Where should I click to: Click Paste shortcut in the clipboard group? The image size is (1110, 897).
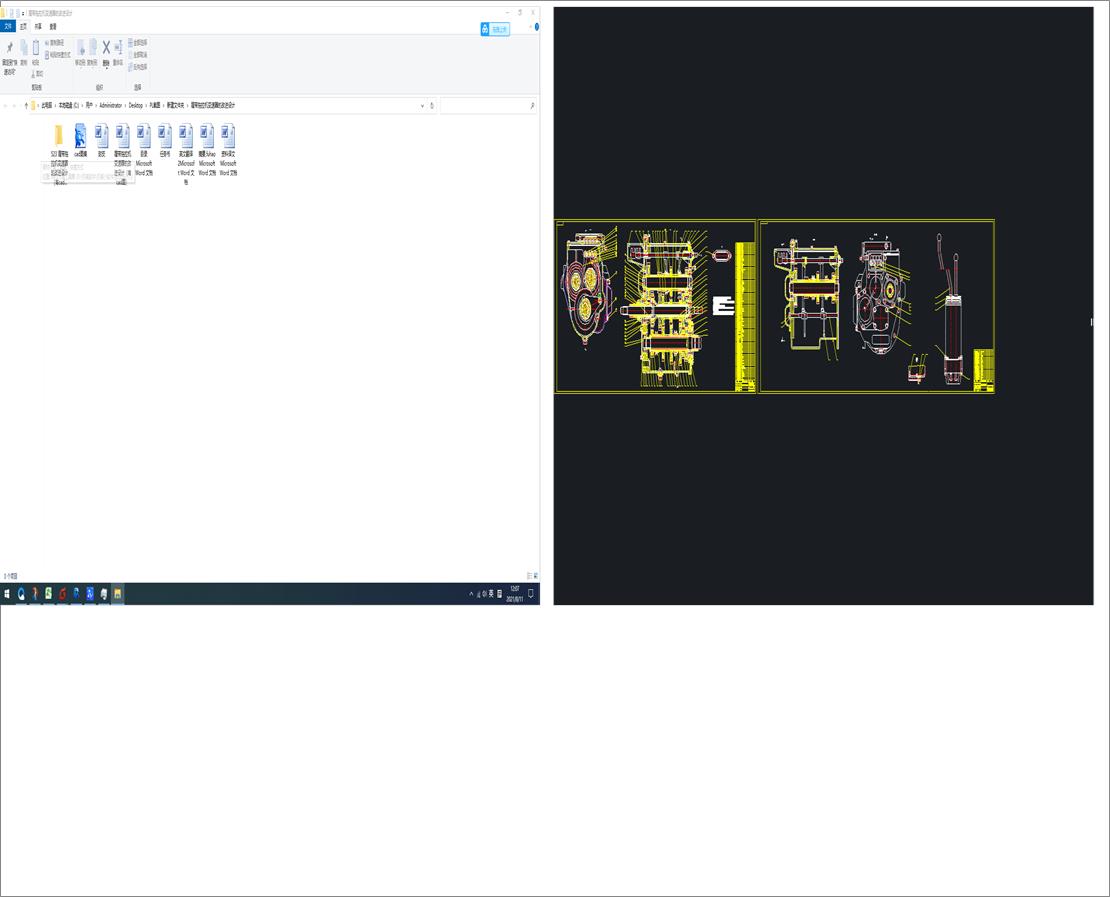(58, 55)
